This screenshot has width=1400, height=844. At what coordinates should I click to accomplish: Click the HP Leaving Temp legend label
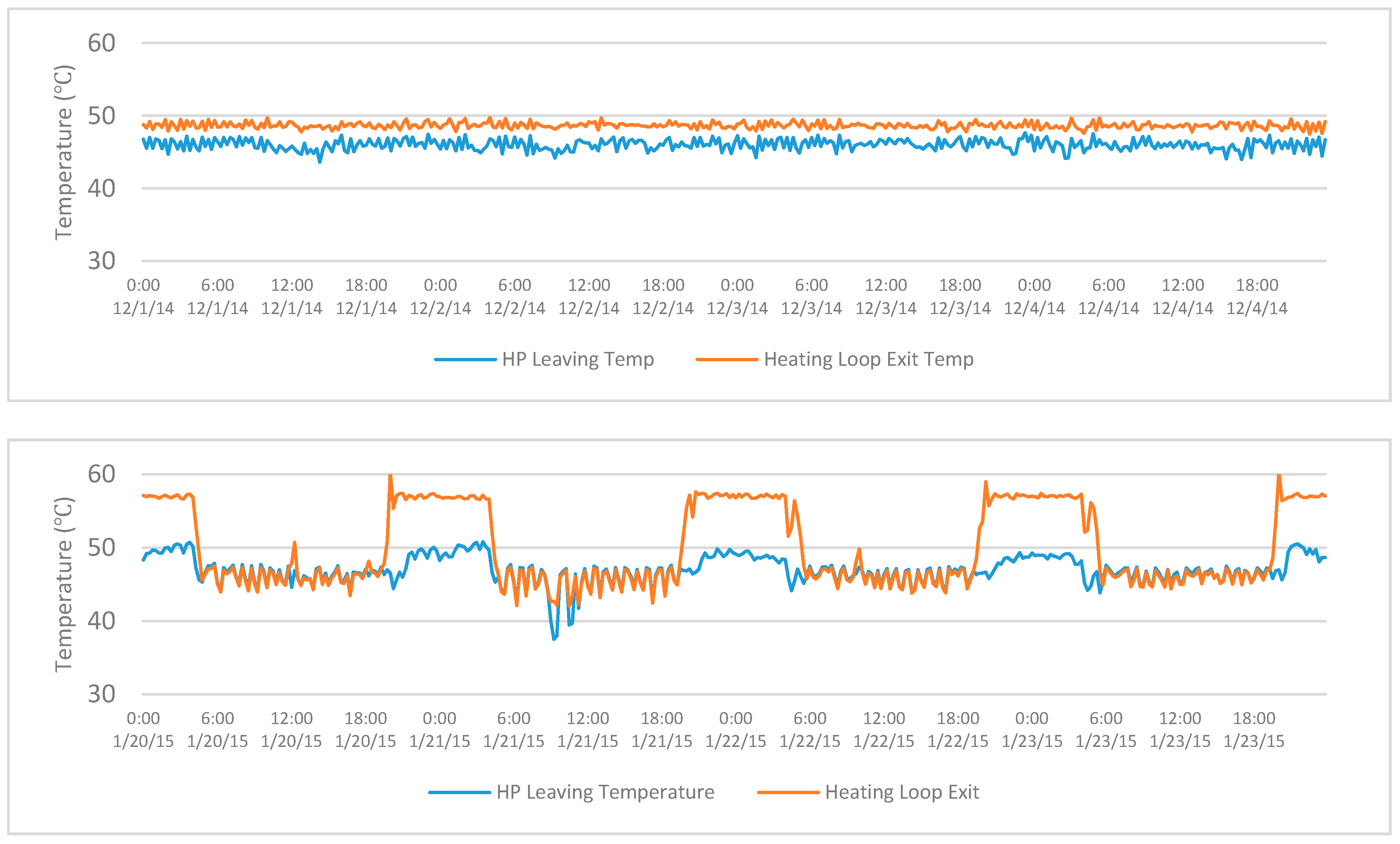pyautogui.click(x=578, y=359)
